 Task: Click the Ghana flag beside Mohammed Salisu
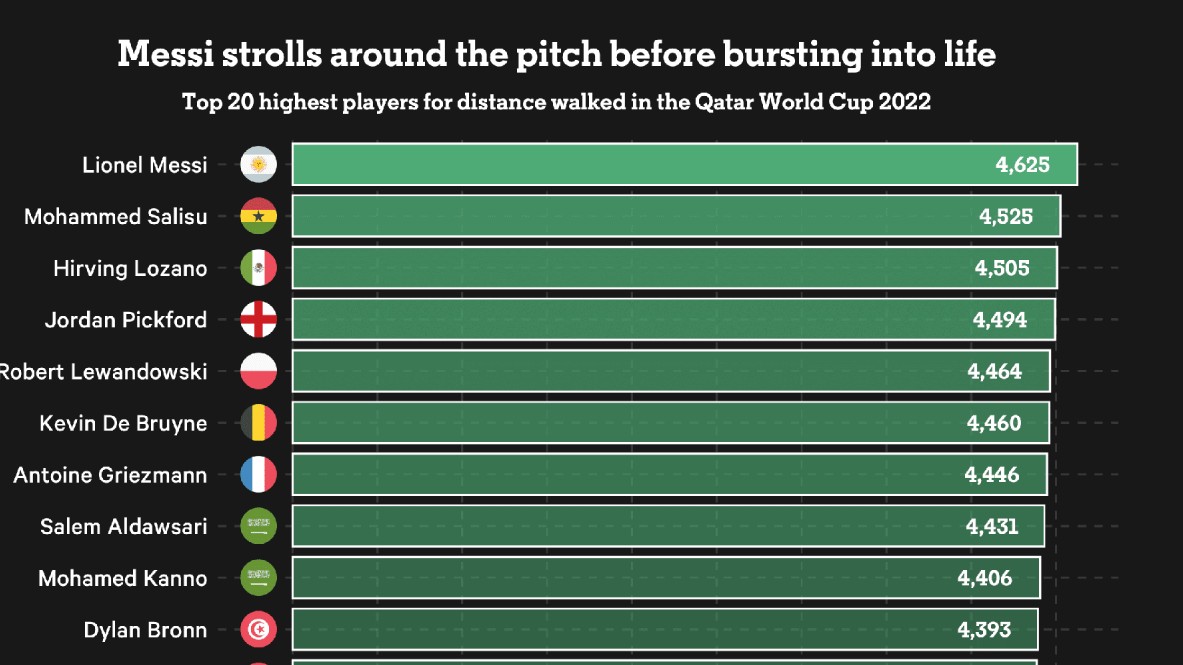259,216
